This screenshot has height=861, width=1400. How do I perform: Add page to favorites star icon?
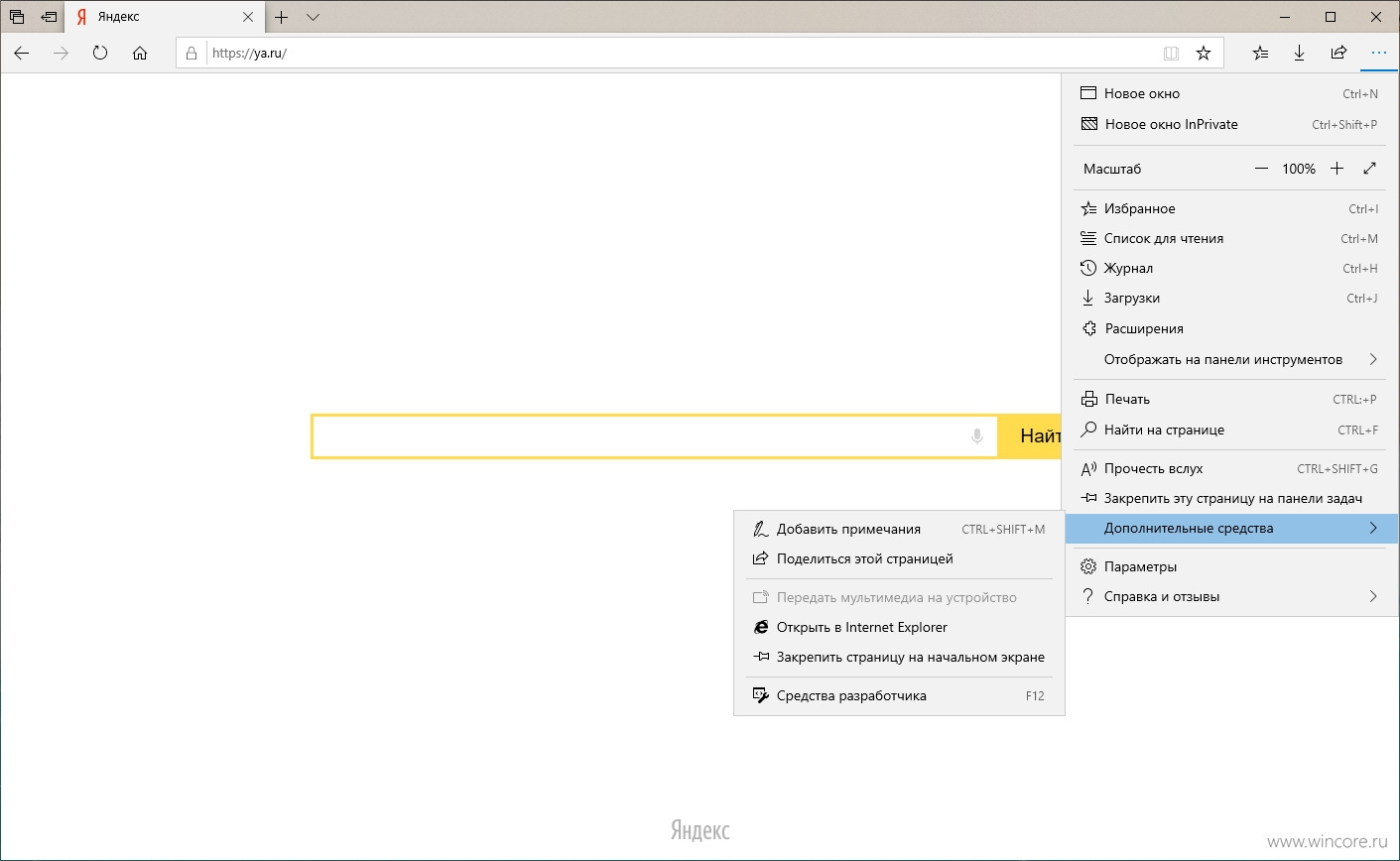coord(1204,54)
